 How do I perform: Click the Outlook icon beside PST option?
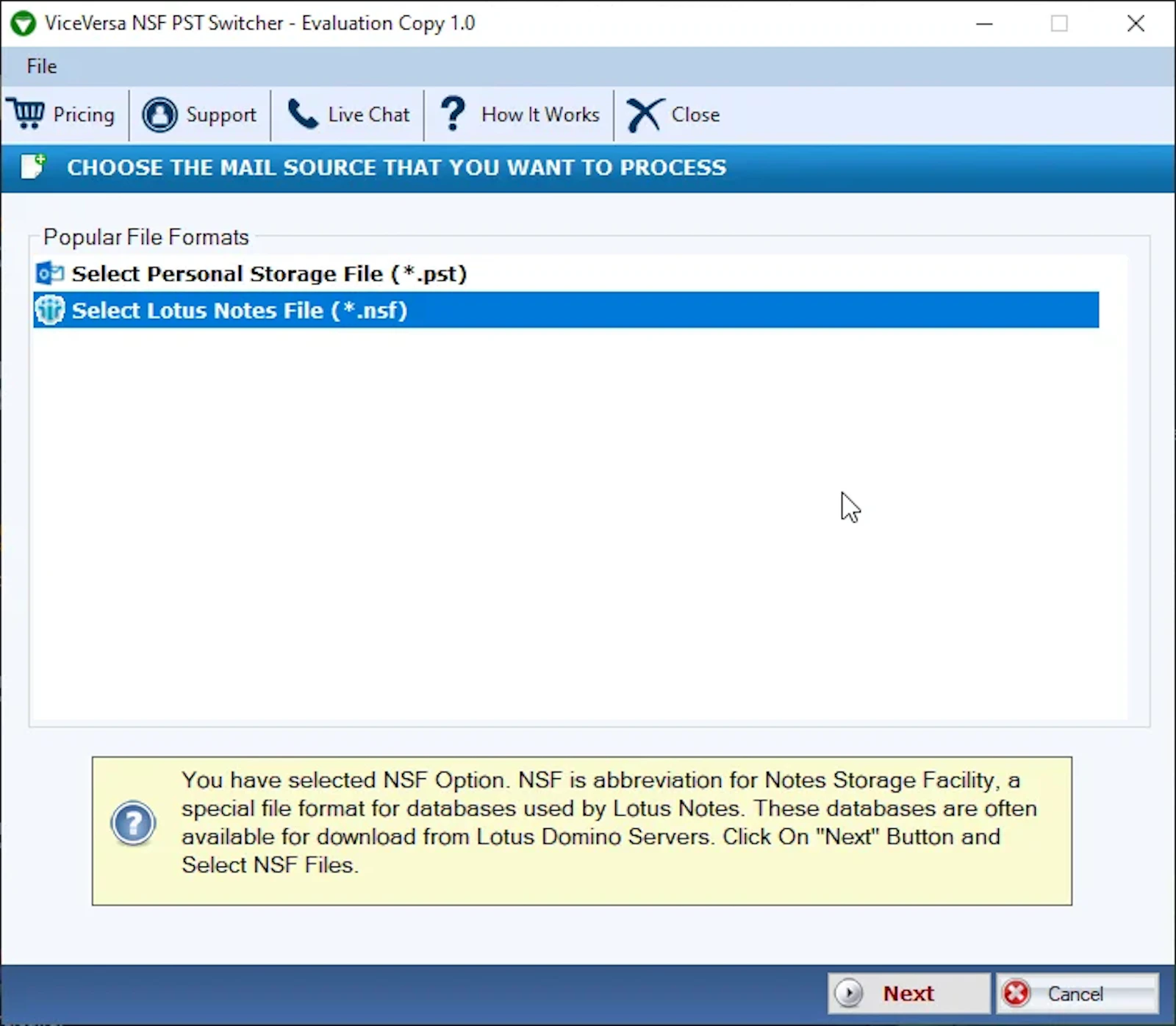50,273
